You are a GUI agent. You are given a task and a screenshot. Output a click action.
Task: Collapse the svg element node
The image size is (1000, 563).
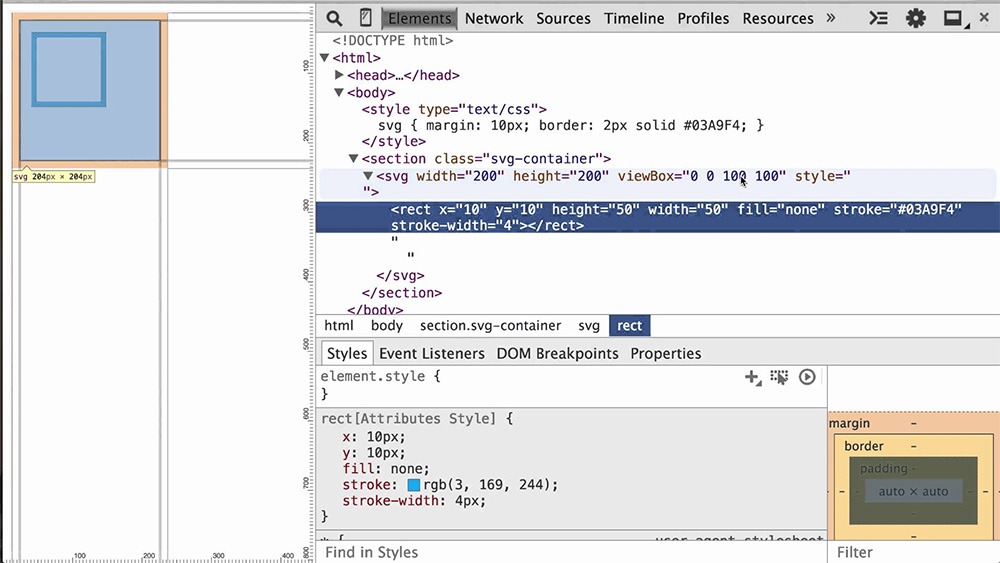pyautogui.click(x=368, y=175)
